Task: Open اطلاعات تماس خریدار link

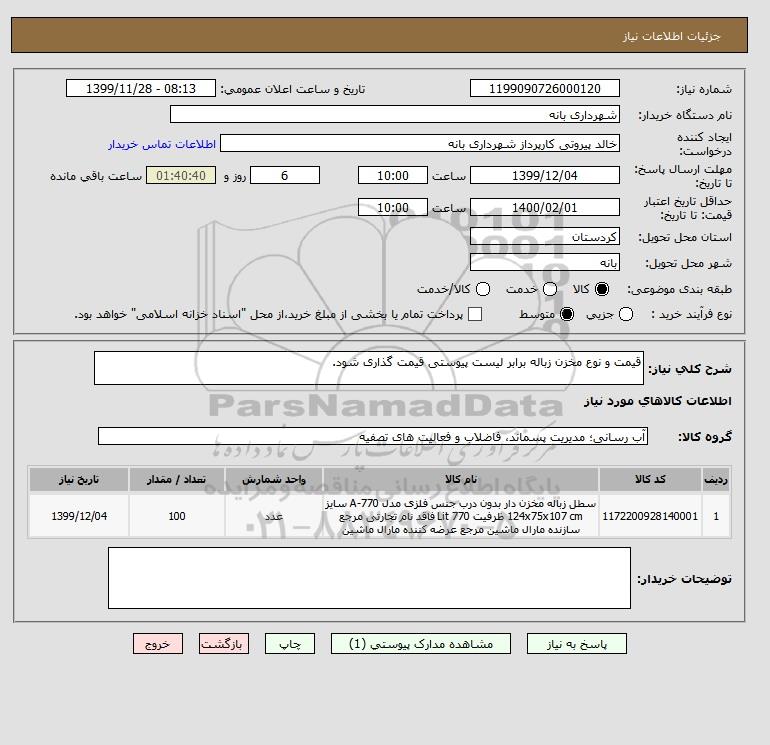Action: (x=162, y=144)
